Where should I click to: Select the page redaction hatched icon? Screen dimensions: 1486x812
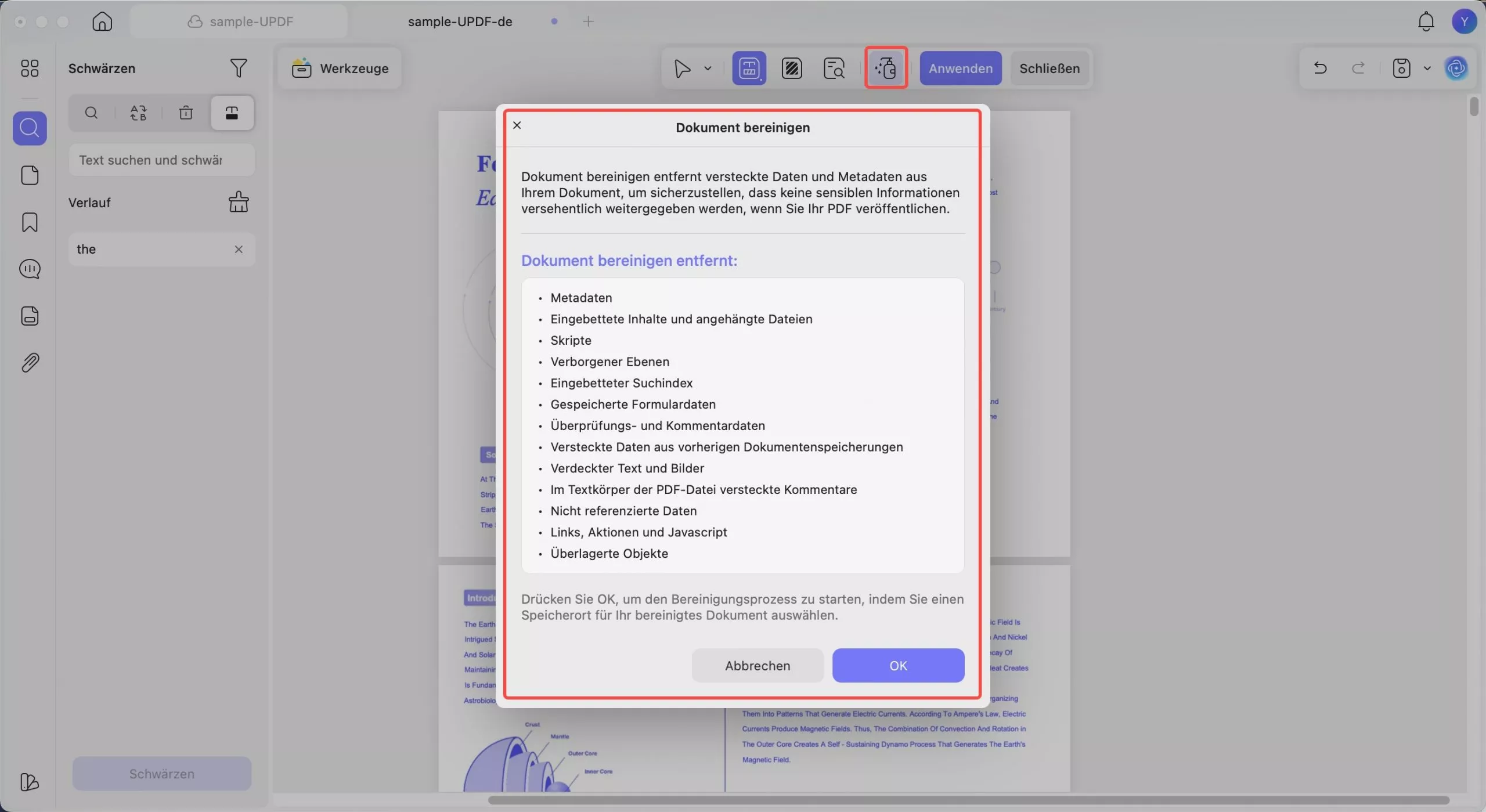[792, 68]
